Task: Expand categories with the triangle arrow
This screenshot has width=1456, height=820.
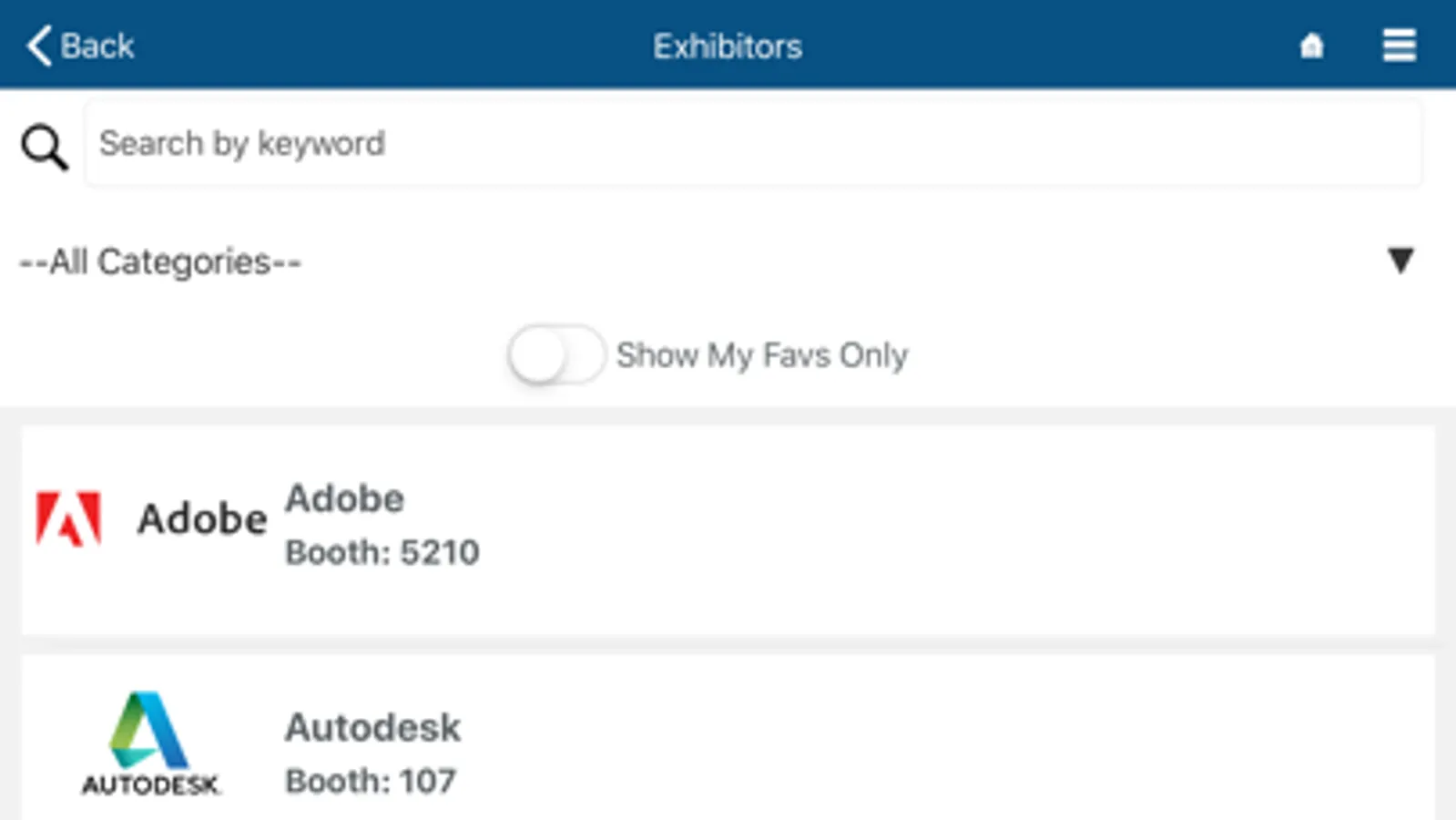Action: pyautogui.click(x=1400, y=261)
